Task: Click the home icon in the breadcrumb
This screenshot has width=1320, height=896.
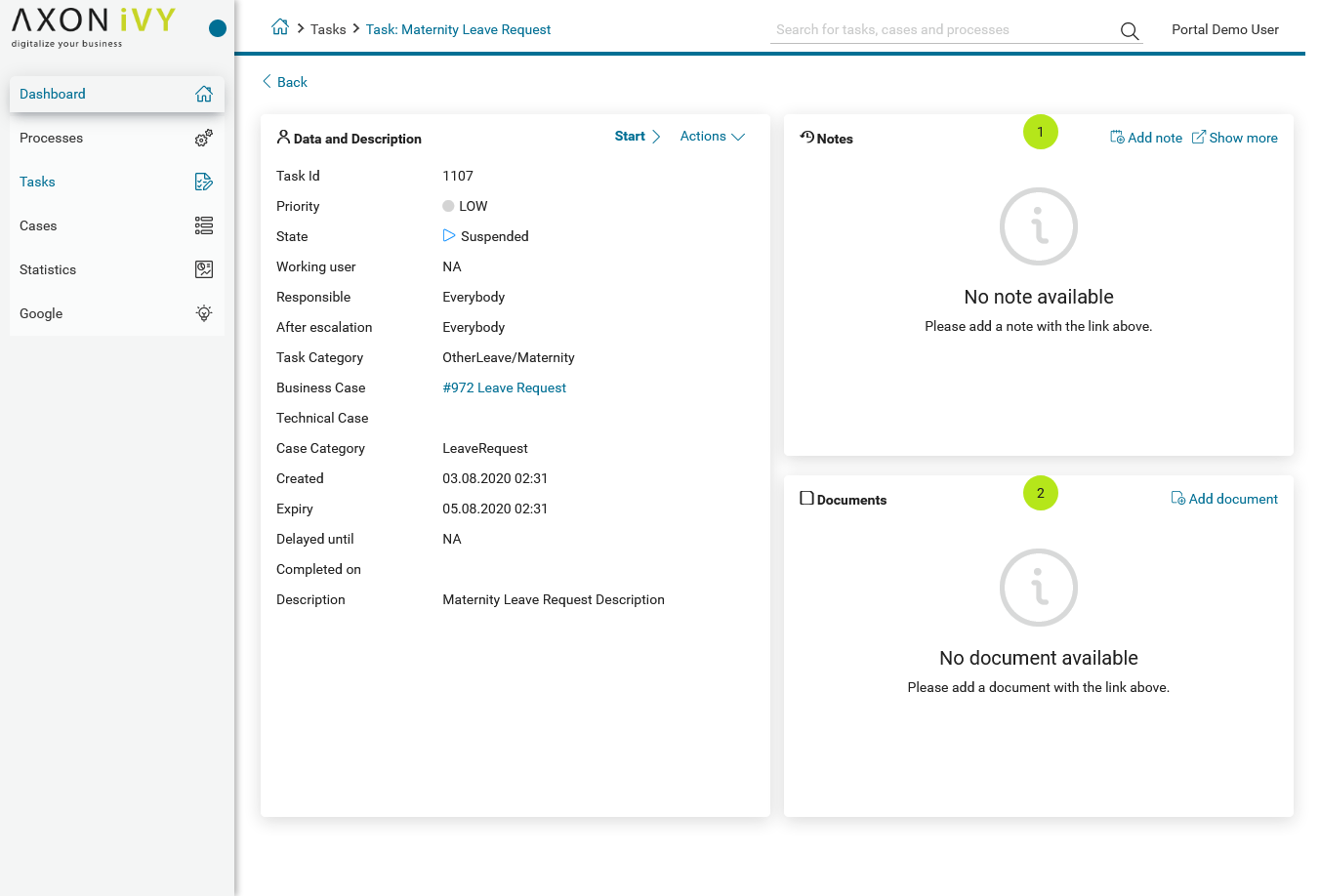Action: 279,28
